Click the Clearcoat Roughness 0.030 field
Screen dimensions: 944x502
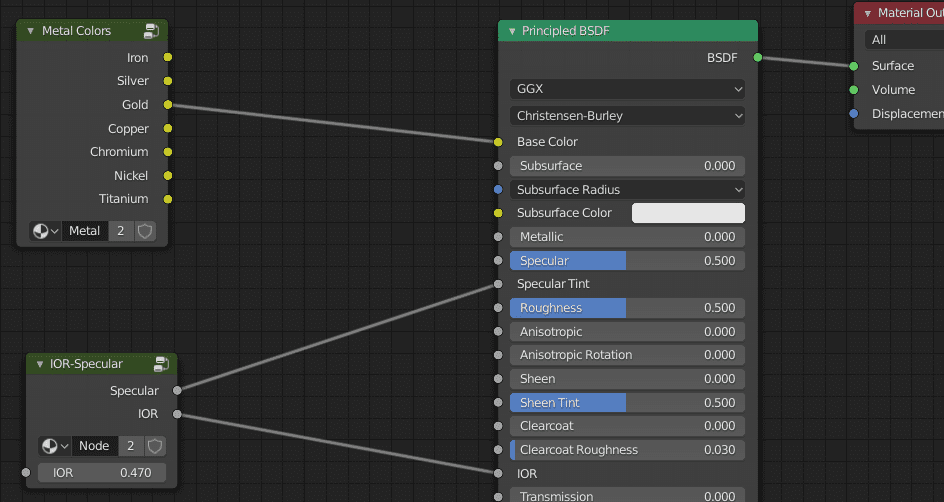[x=627, y=450]
